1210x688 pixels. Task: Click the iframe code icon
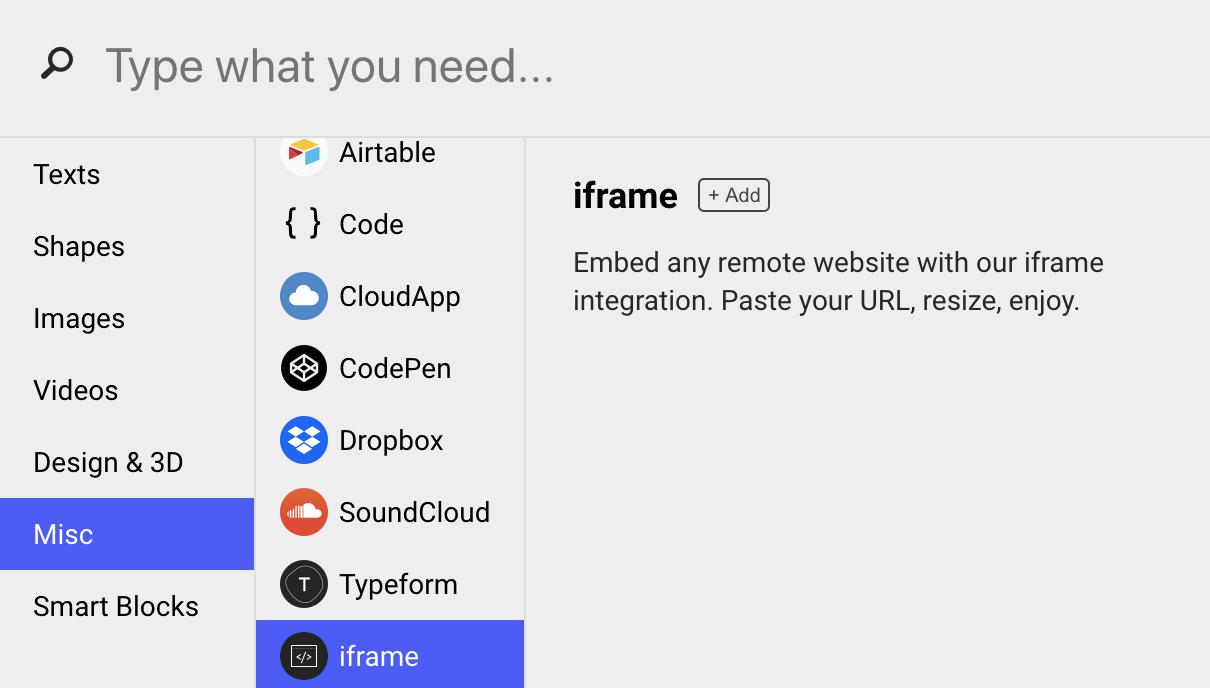pos(304,656)
